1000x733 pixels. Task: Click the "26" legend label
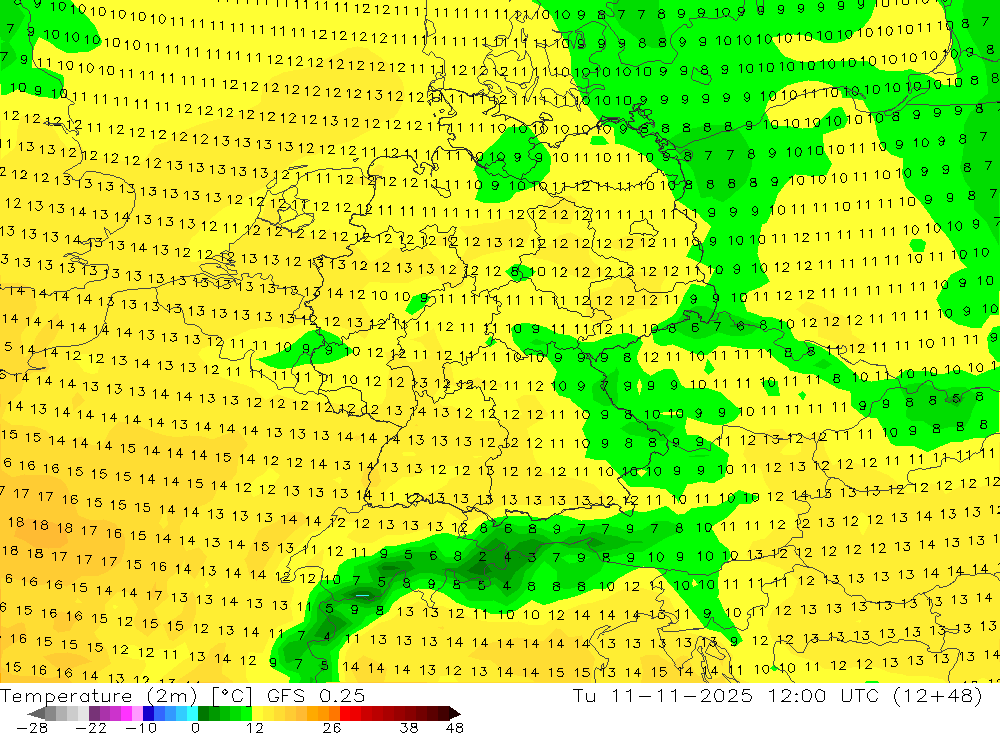332,728
